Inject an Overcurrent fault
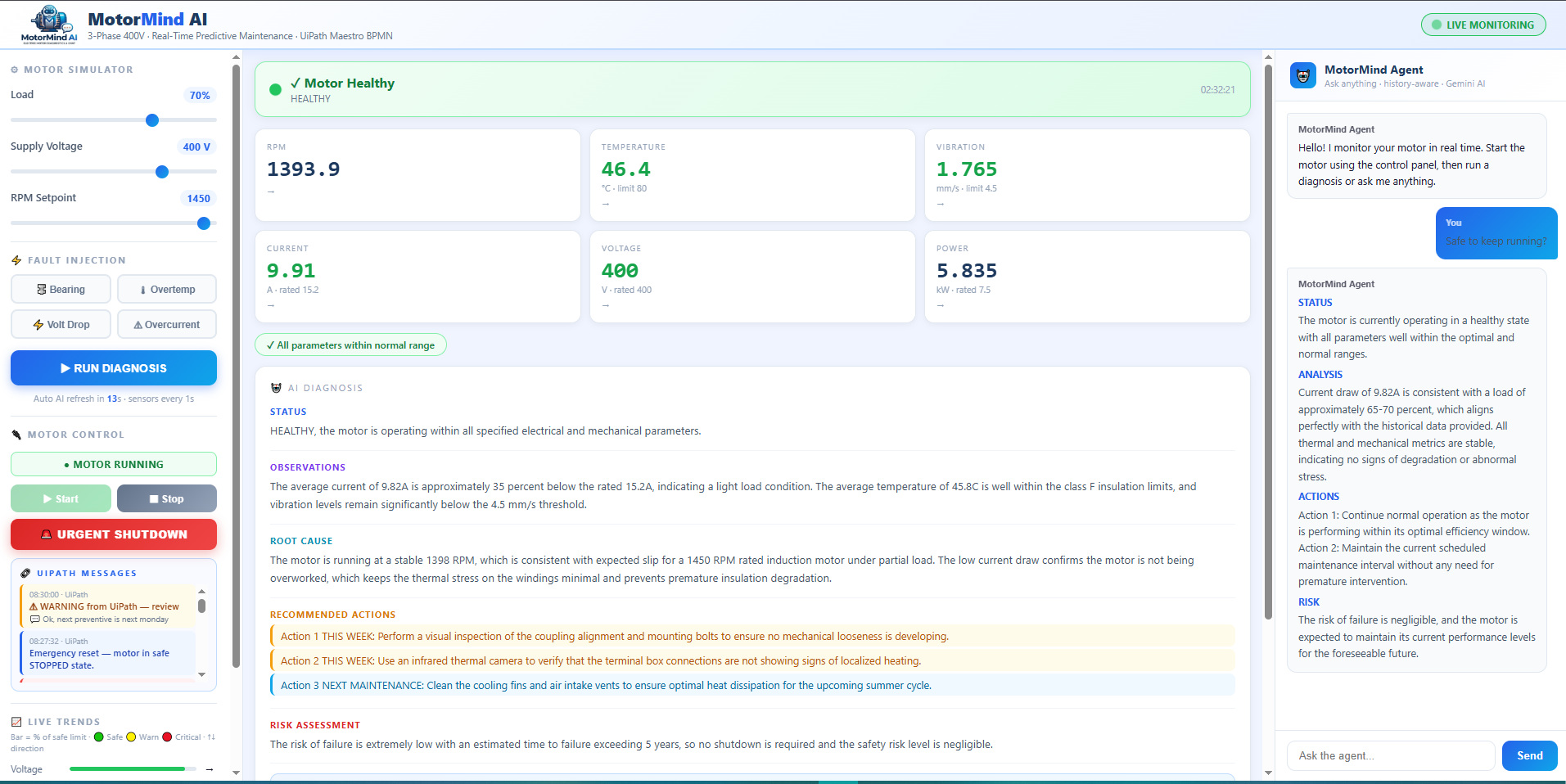 coord(167,324)
